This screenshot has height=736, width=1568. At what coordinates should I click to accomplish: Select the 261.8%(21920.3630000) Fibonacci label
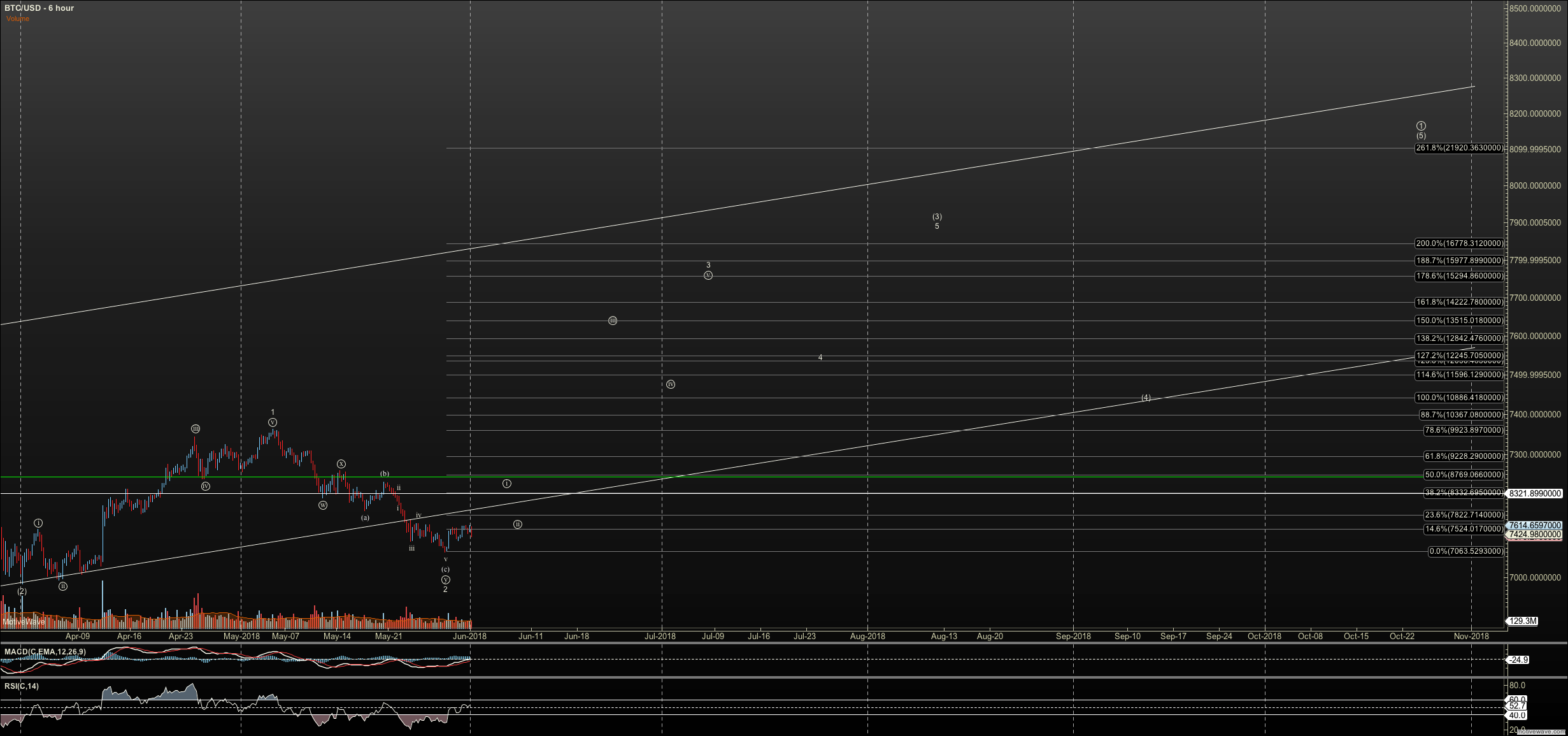[x=1459, y=148]
